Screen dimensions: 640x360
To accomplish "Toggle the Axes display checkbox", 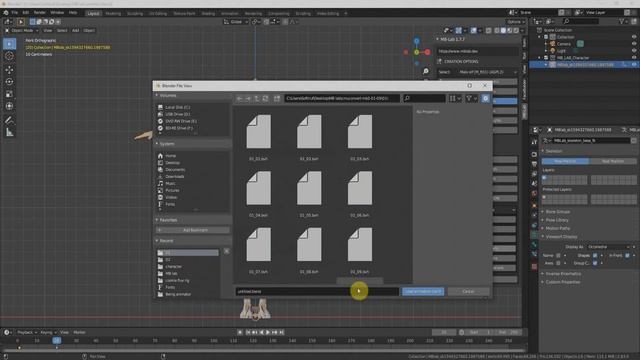I will pos(558,263).
